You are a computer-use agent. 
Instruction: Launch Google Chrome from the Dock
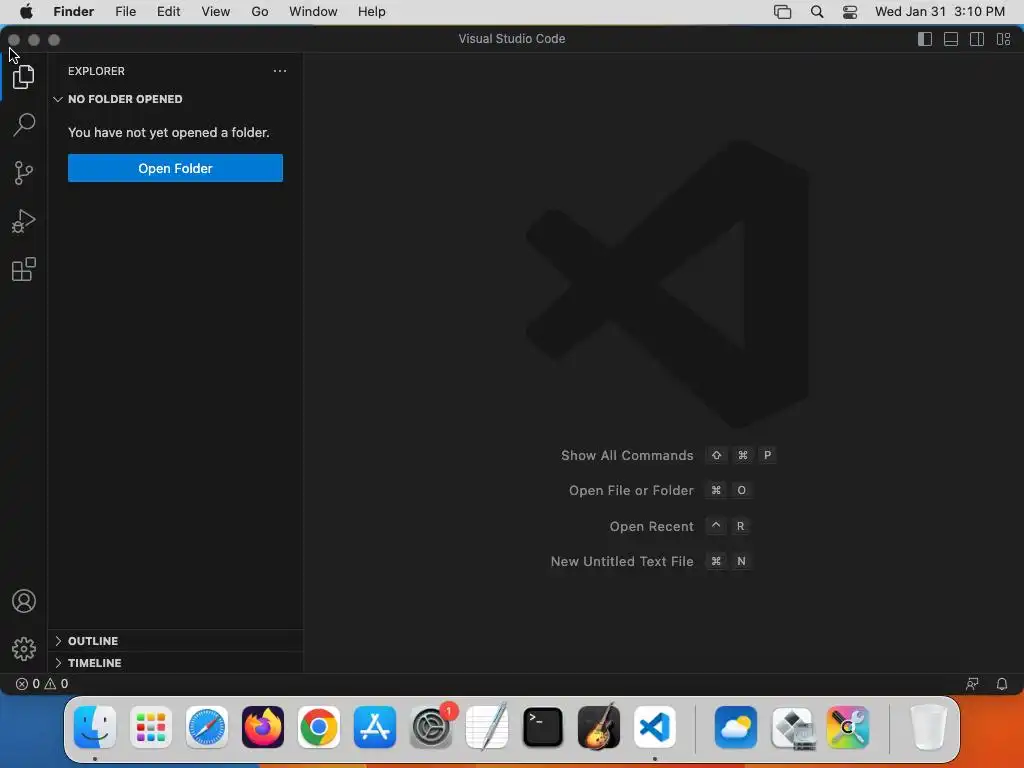click(319, 727)
